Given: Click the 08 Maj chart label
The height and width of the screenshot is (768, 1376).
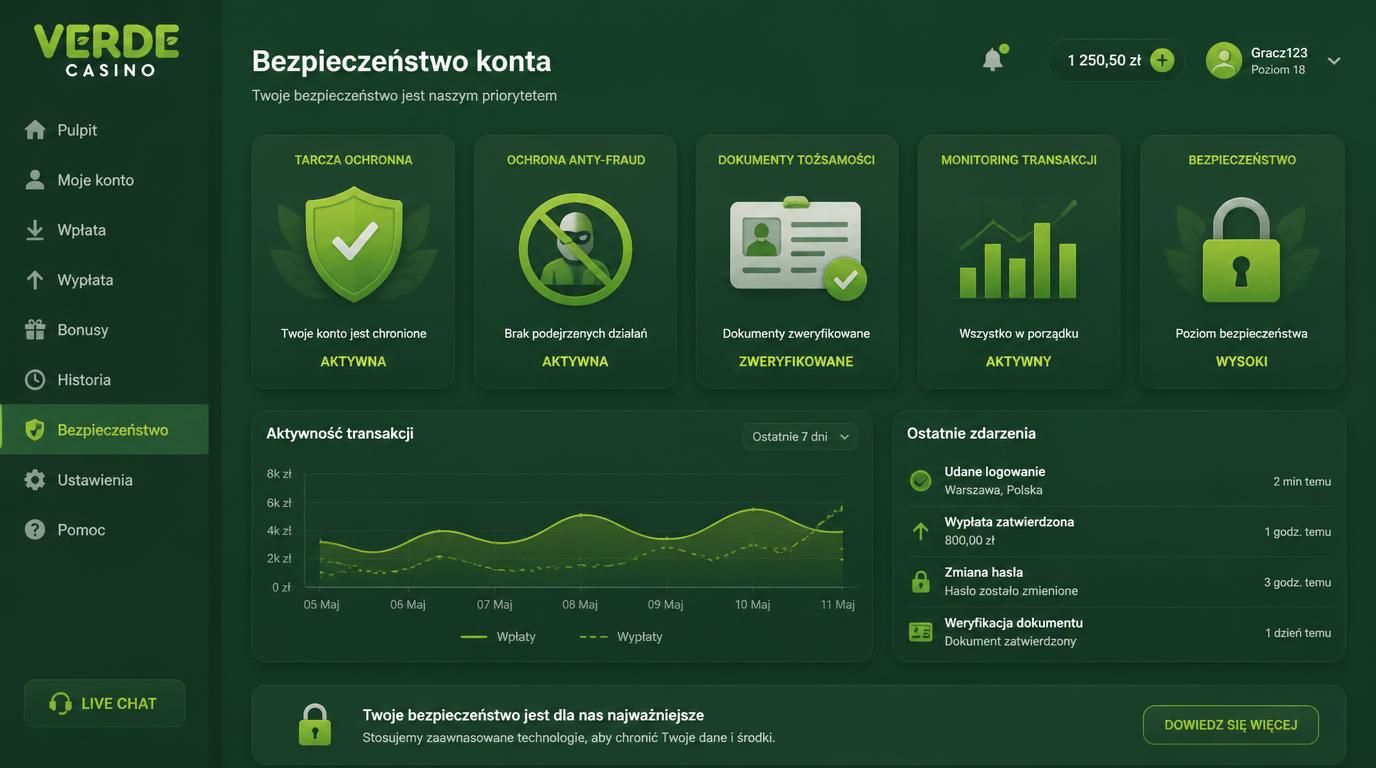Looking at the screenshot, I should [x=580, y=605].
